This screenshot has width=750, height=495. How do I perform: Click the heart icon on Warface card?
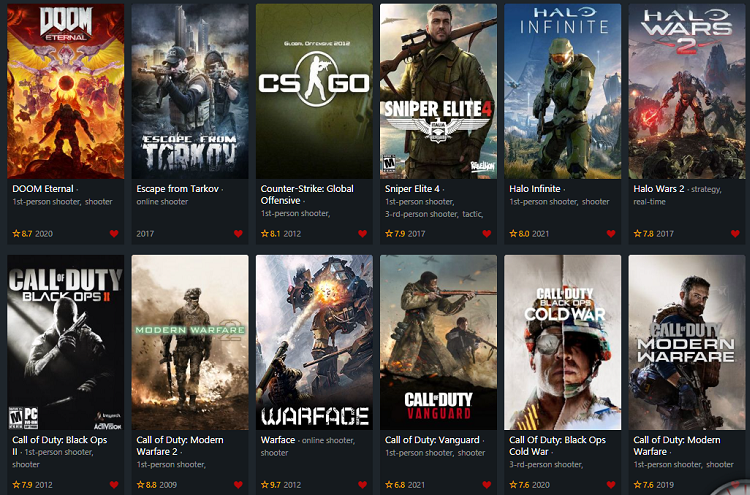tap(363, 484)
